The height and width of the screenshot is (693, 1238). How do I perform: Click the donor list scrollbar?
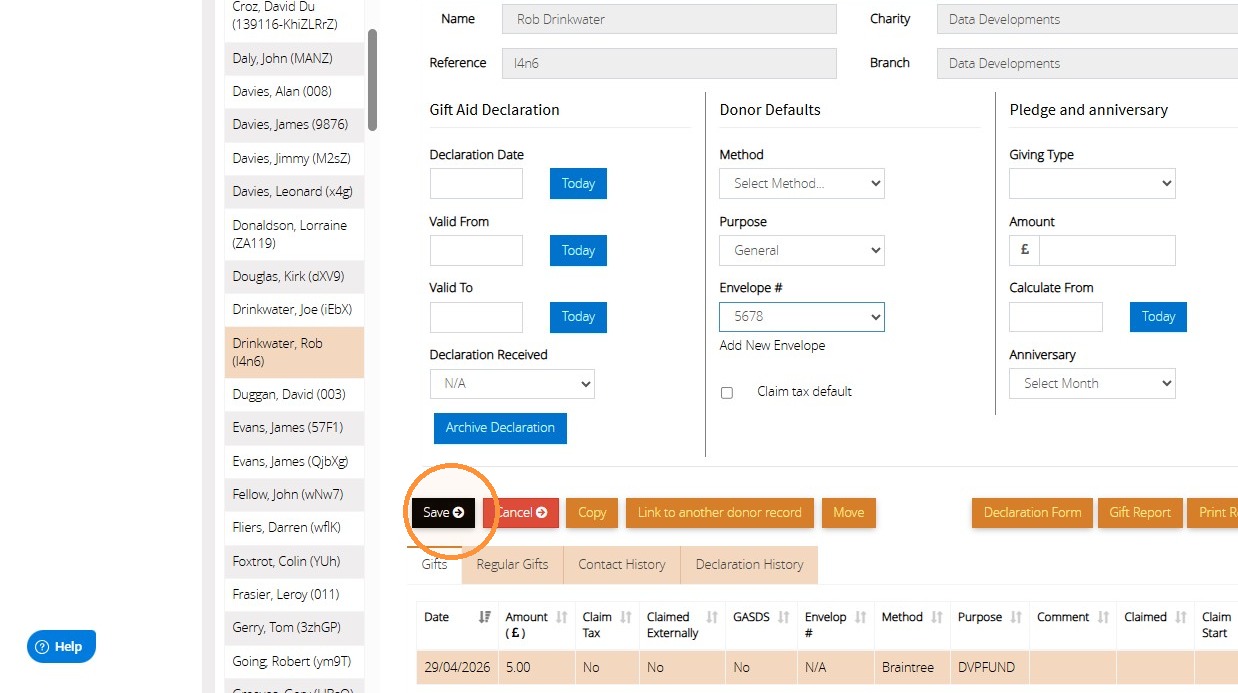(x=373, y=80)
